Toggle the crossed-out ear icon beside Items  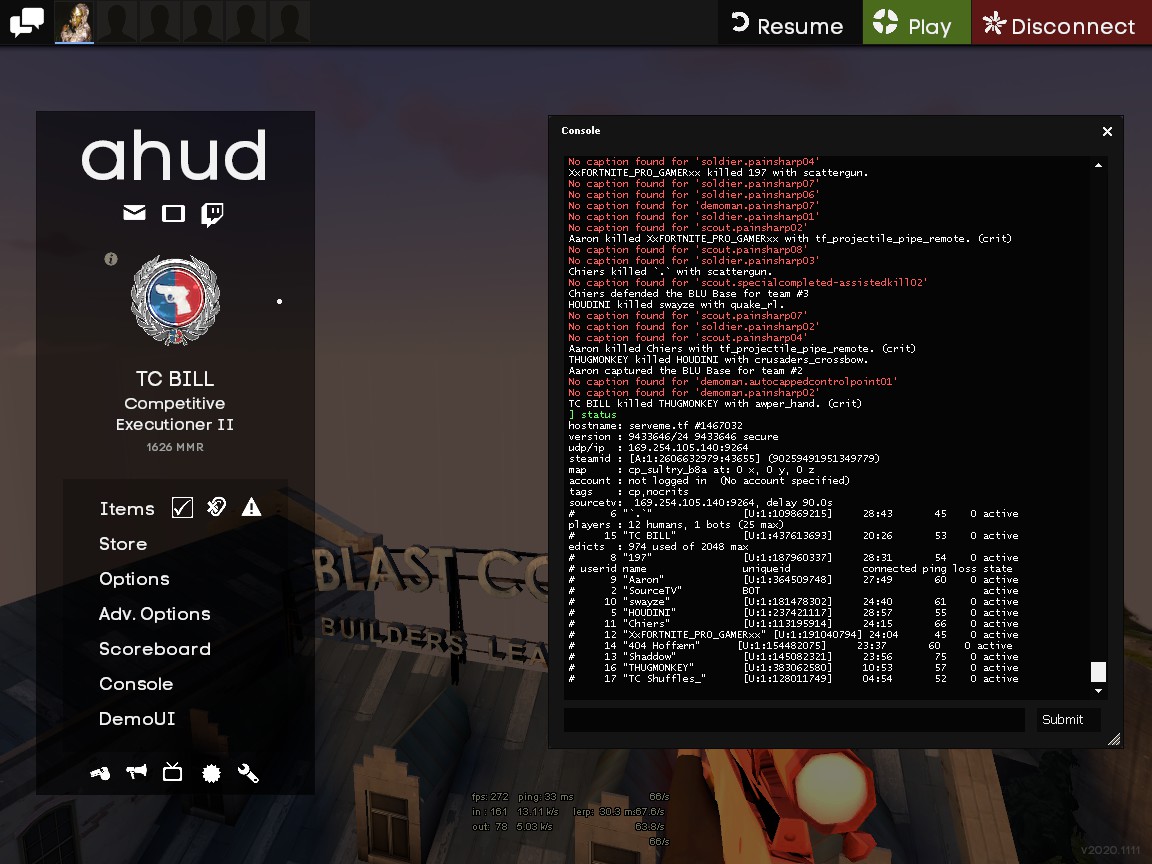216,508
